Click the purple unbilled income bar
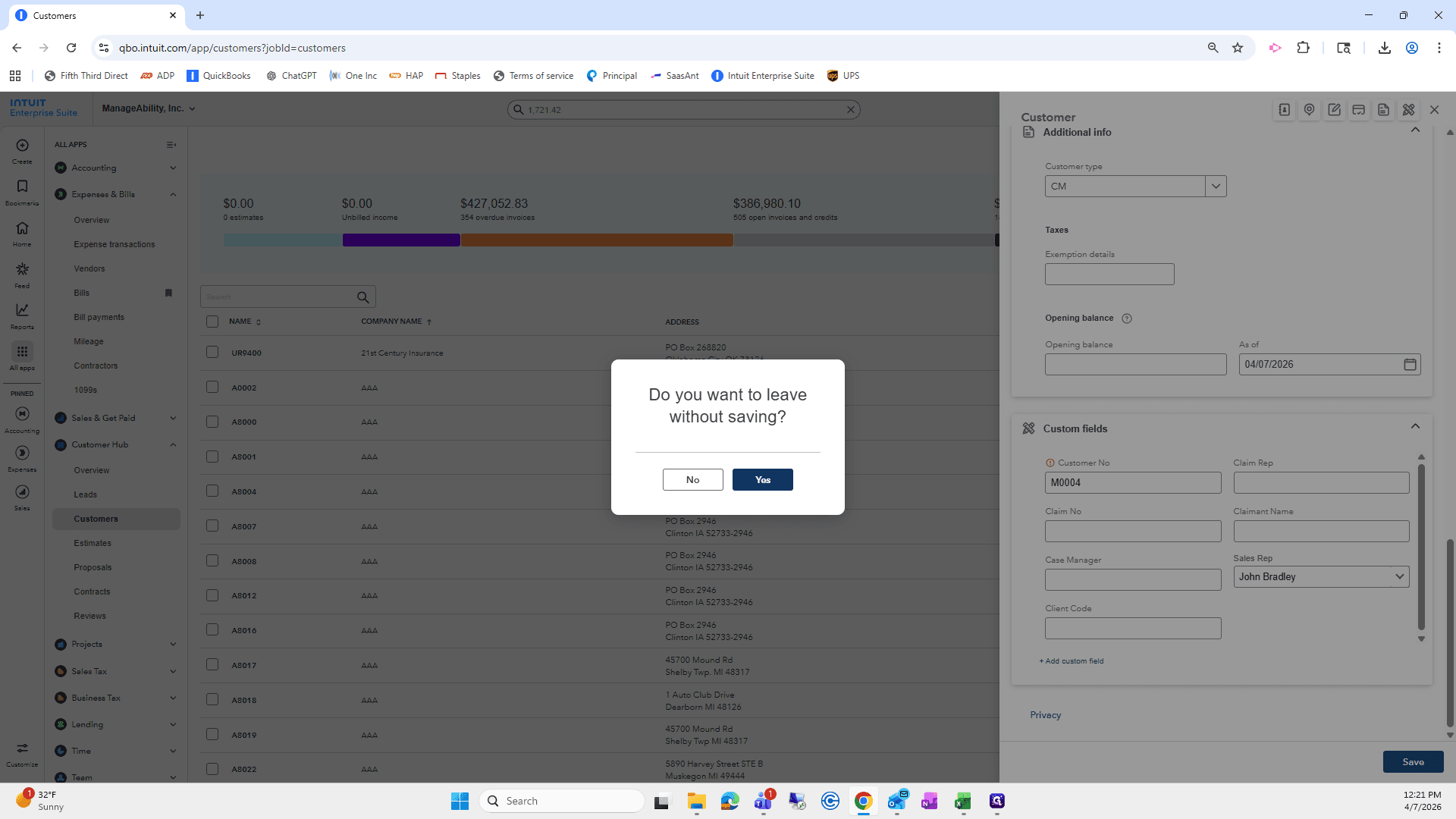Viewport: 1456px width, 819px height. (x=401, y=240)
